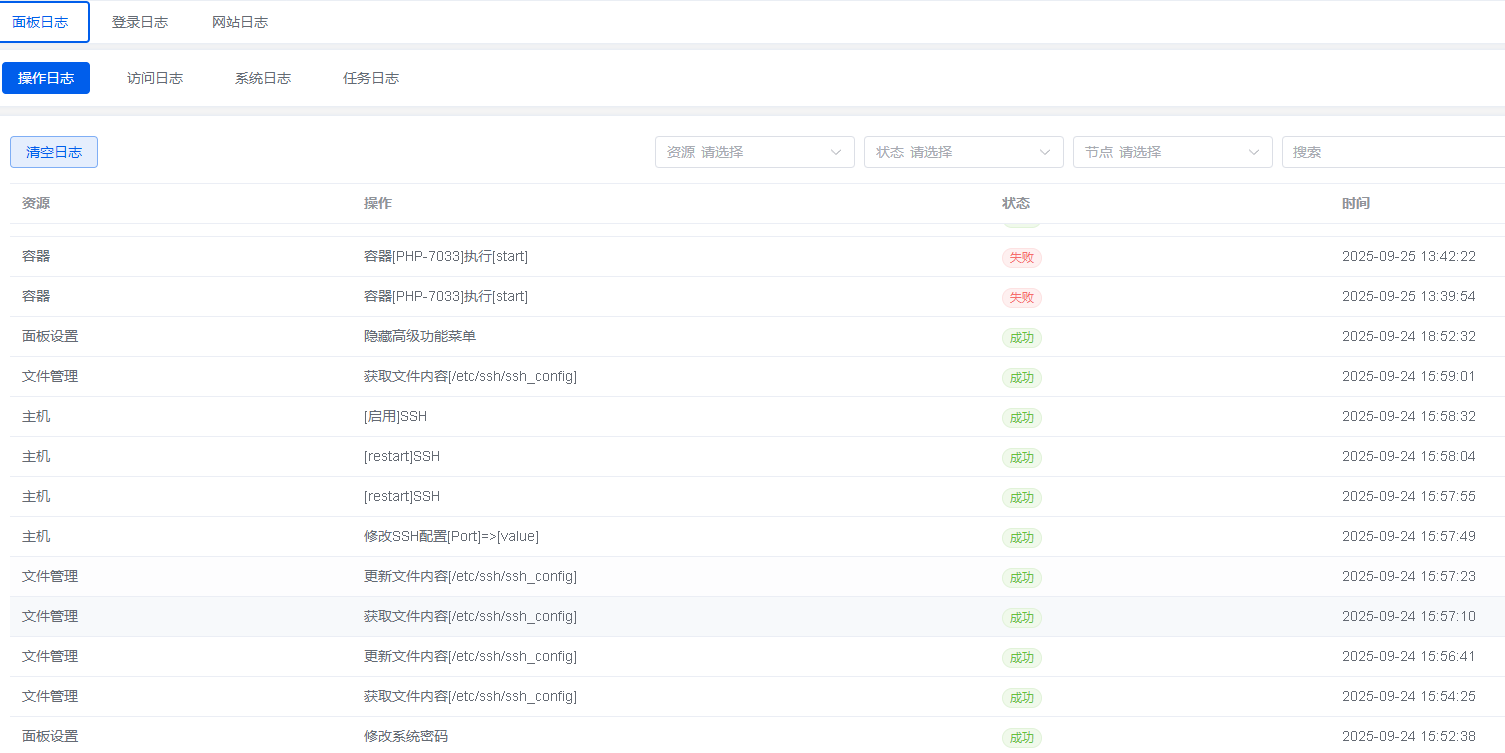Switch to 任务日志 sub-tab

pyautogui.click(x=371, y=78)
